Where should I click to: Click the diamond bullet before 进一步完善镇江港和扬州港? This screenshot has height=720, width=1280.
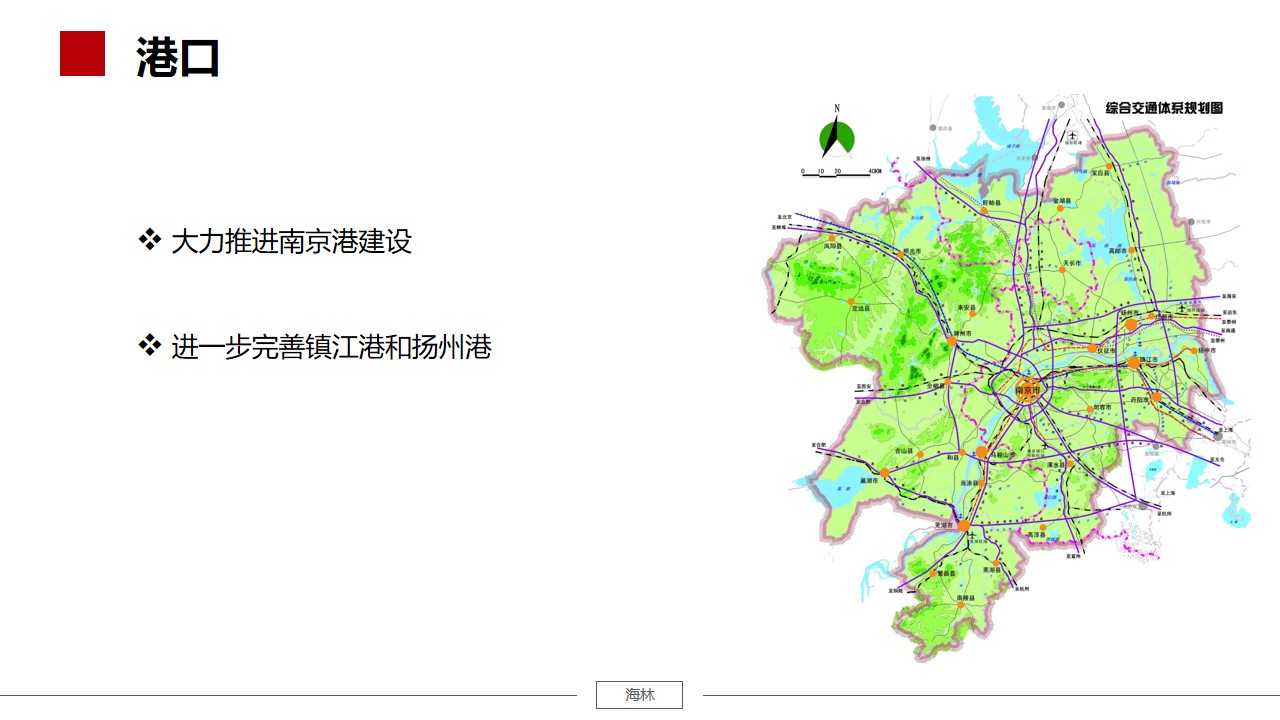tap(149, 346)
